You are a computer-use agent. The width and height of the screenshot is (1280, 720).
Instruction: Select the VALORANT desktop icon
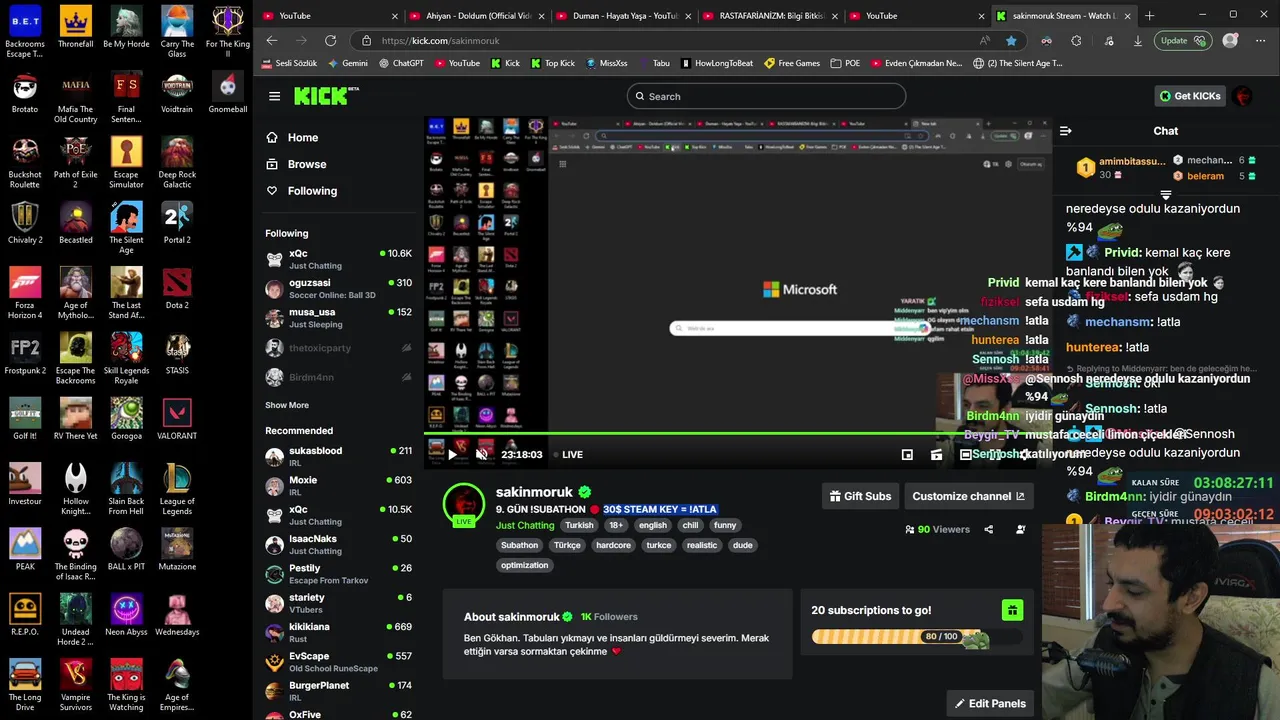(177, 419)
